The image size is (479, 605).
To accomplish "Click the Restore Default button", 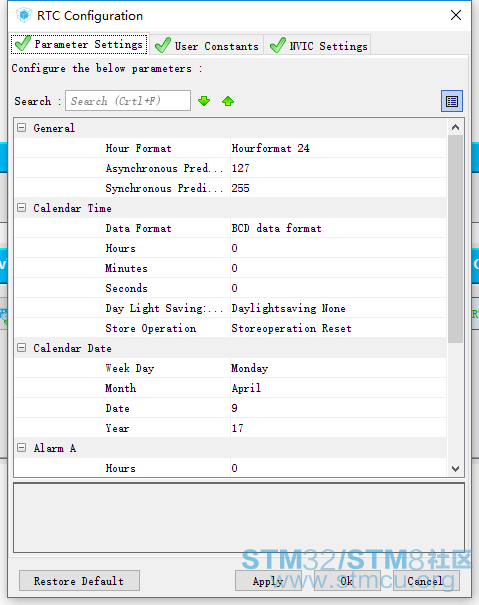I will [x=79, y=581].
